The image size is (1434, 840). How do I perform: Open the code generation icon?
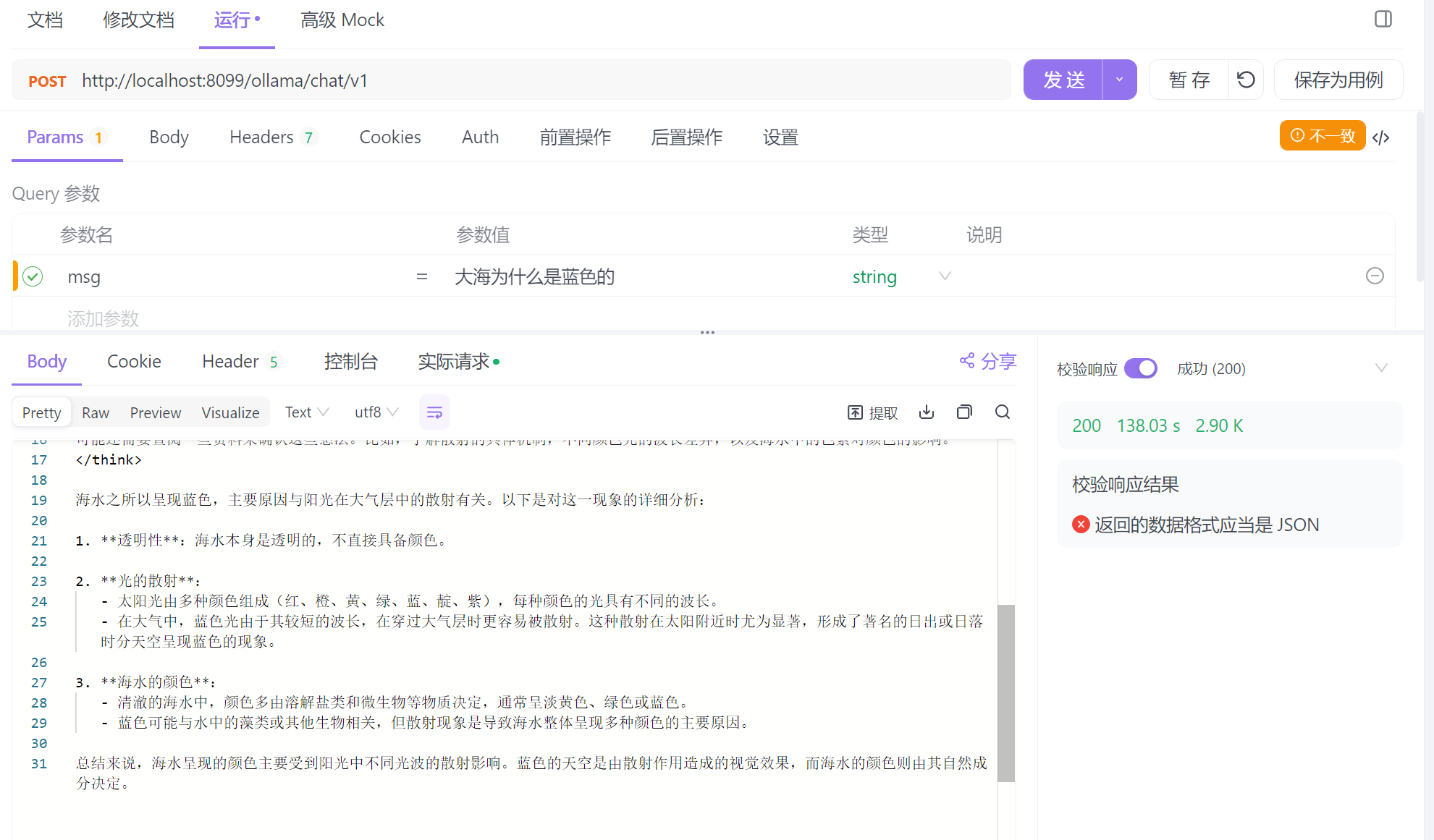click(1380, 137)
